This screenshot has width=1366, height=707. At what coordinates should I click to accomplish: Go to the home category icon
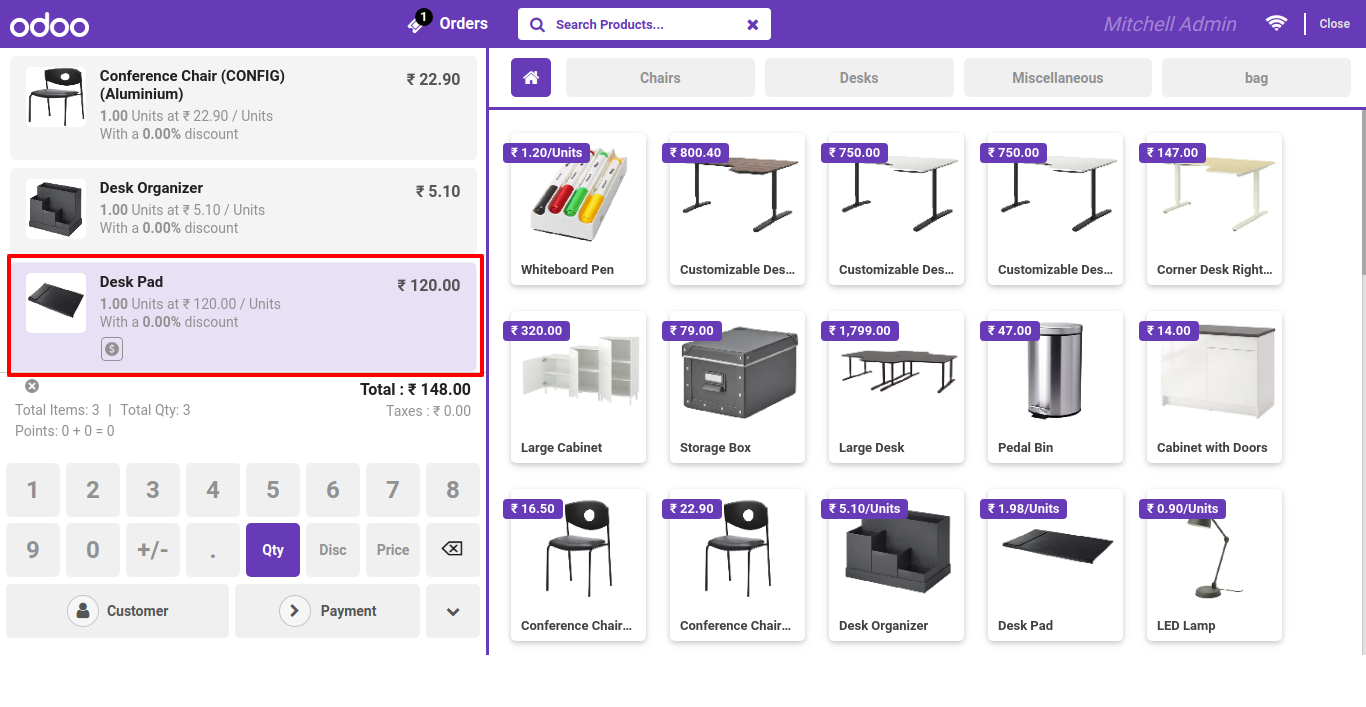click(531, 77)
